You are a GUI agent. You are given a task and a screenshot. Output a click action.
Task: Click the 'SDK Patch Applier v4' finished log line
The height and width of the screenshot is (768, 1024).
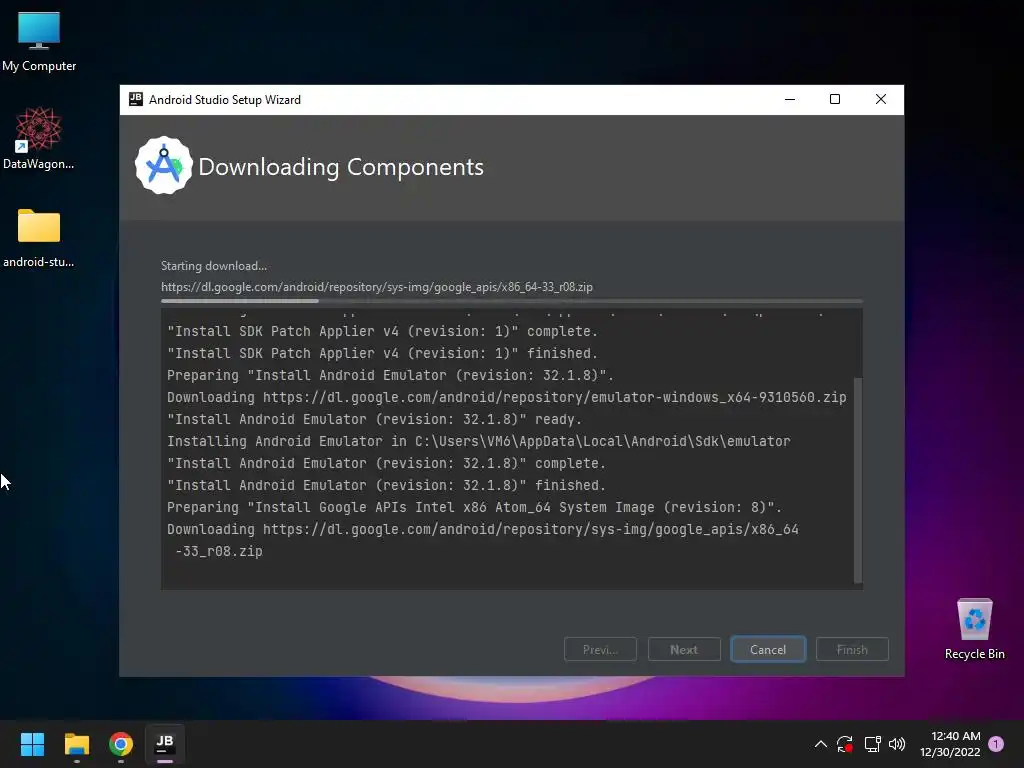click(x=382, y=353)
